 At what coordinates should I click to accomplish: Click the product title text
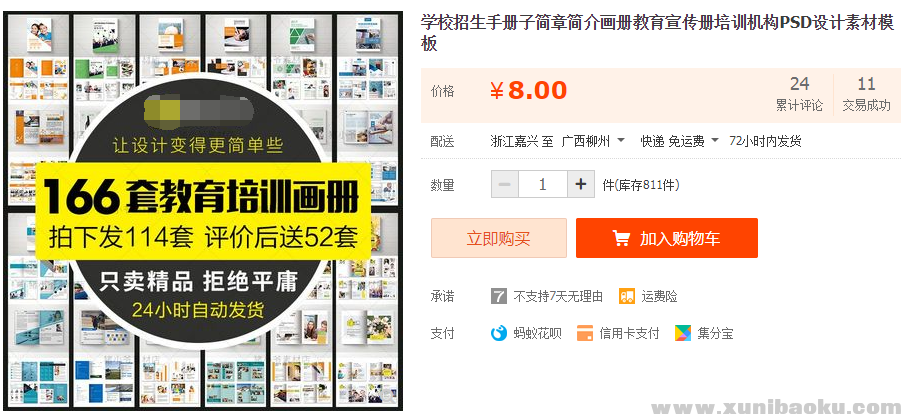coord(657,33)
